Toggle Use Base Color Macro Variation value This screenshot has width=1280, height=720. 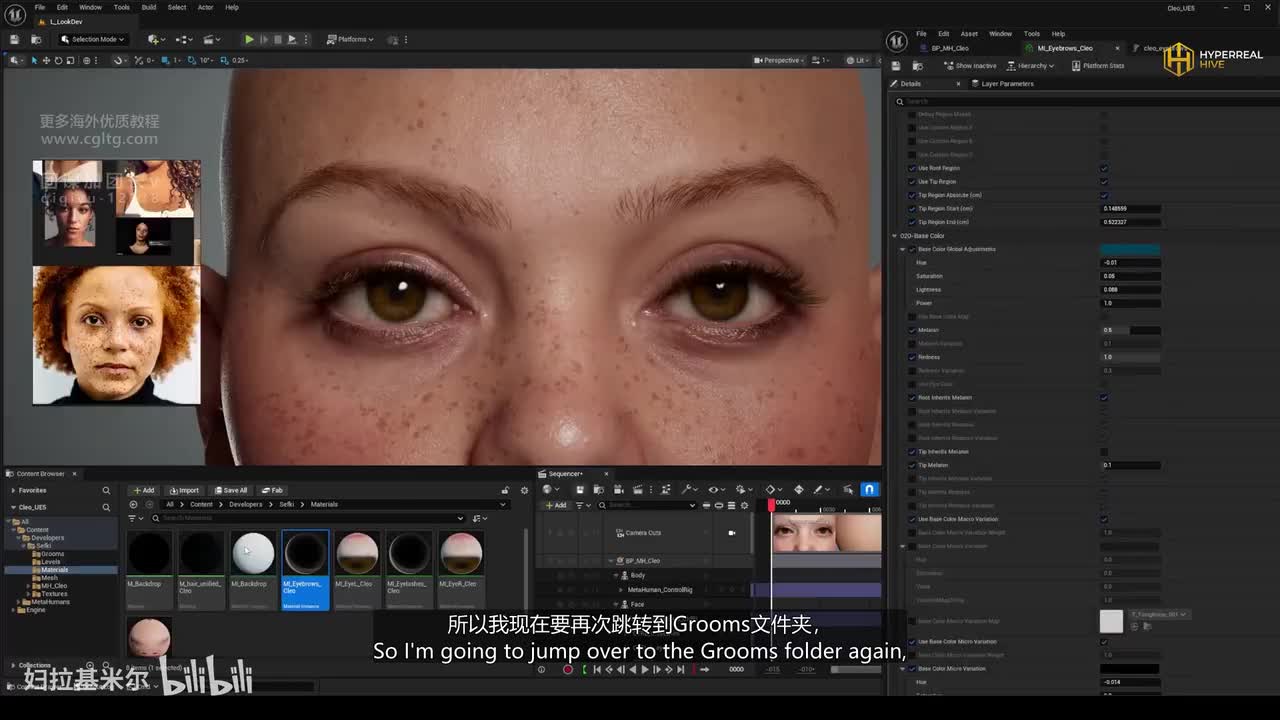pos(1104,519)
